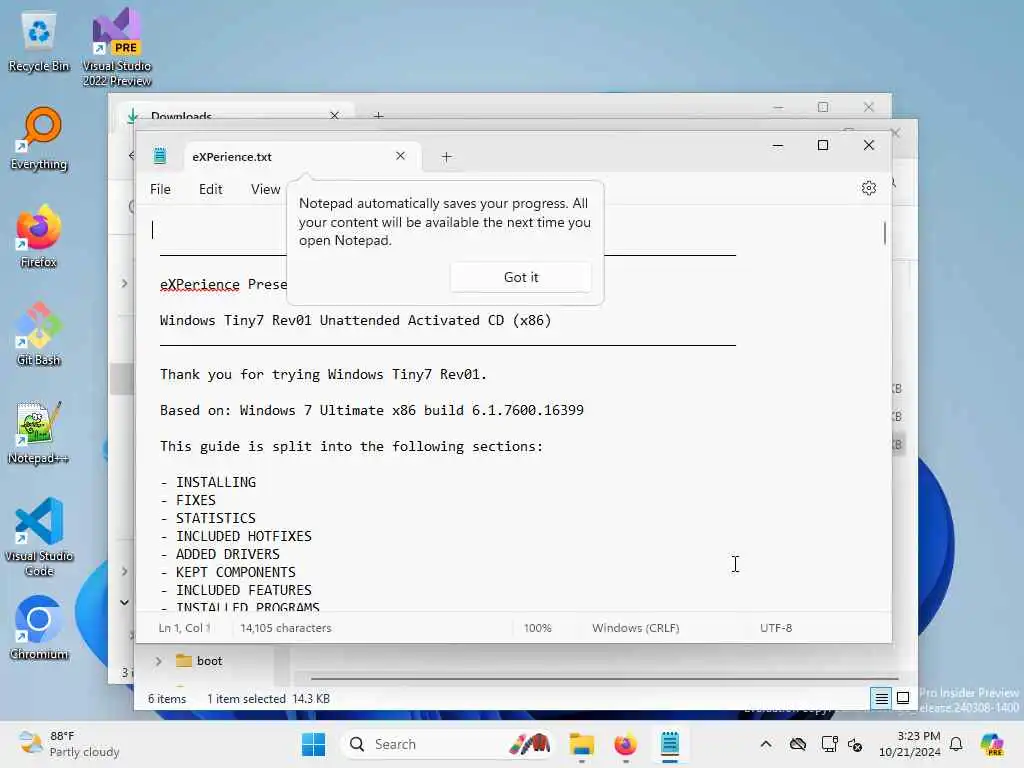
Task: Open Recycle Bin desktop icon
Action: (x=39, y=42)
